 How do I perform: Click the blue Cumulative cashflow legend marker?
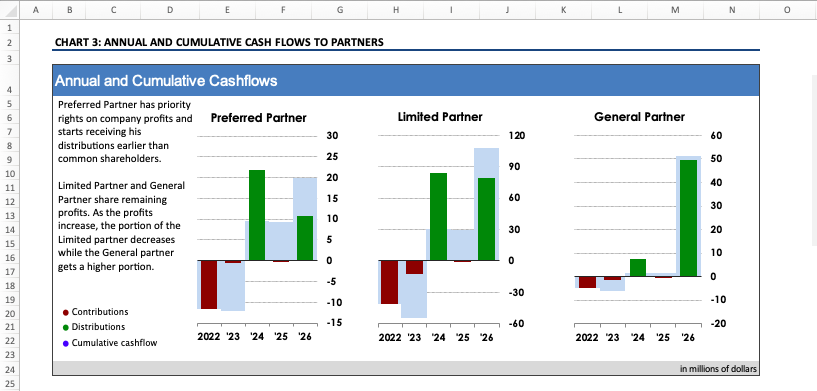66,343
